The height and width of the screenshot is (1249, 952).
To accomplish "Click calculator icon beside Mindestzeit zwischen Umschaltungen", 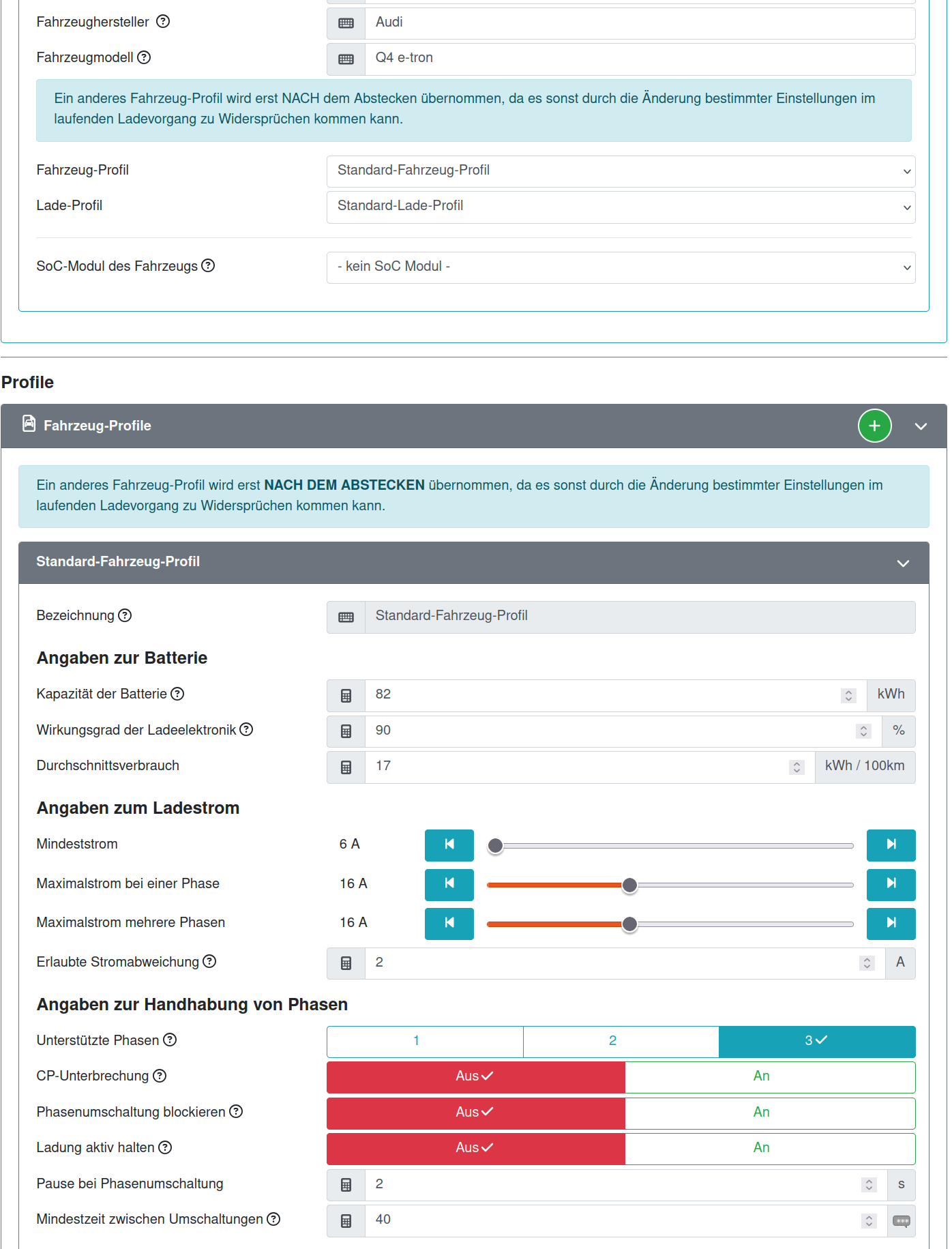I will pos(346,1221).
